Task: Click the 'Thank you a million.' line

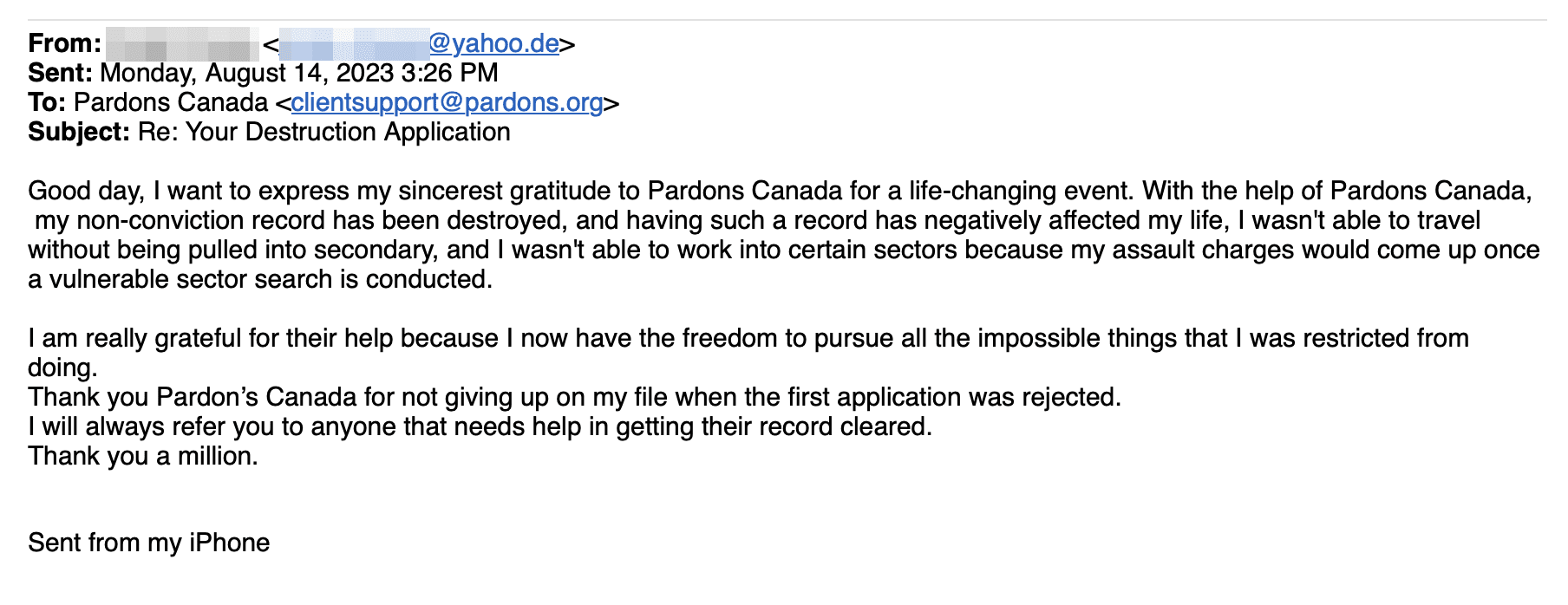Action: 143,456
